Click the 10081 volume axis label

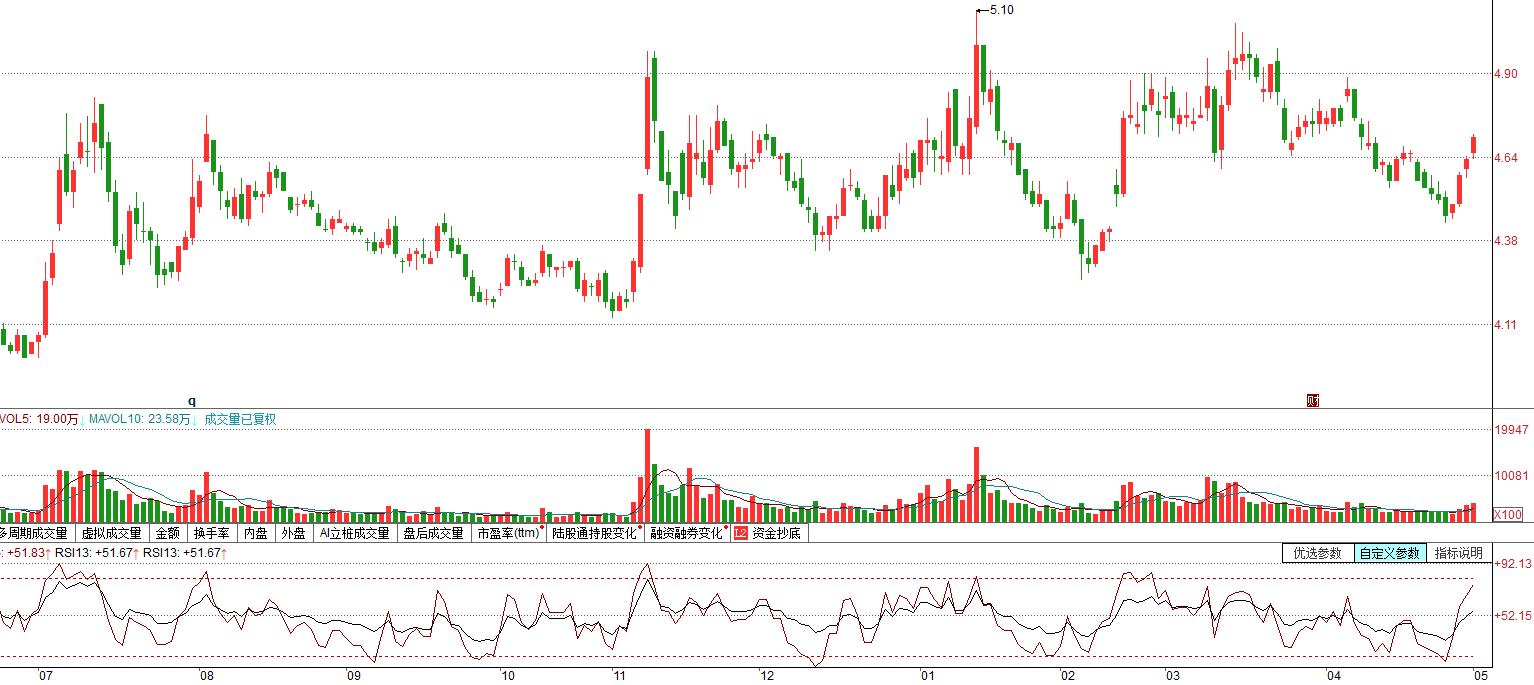[1511, 476]
